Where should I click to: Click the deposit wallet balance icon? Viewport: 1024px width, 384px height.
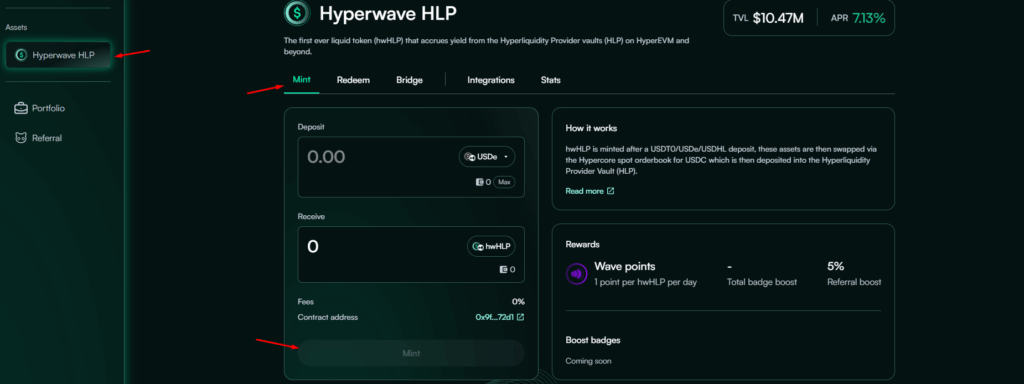[x=479, y=182]
